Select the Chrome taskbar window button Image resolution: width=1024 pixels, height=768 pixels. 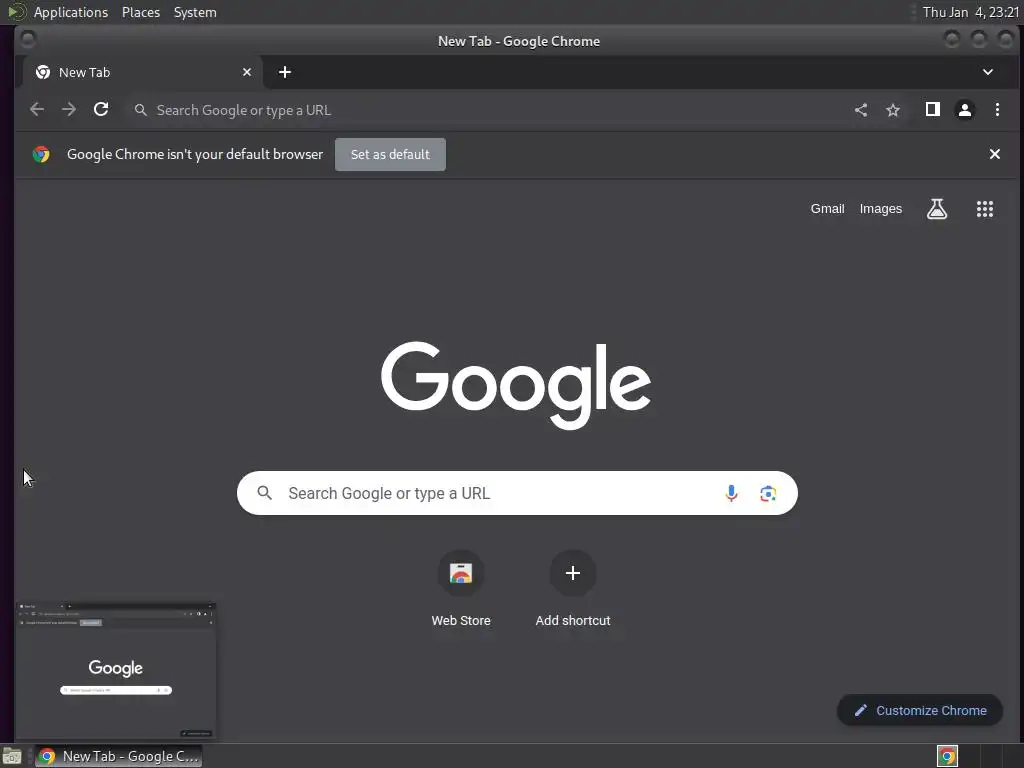point(118,756)
